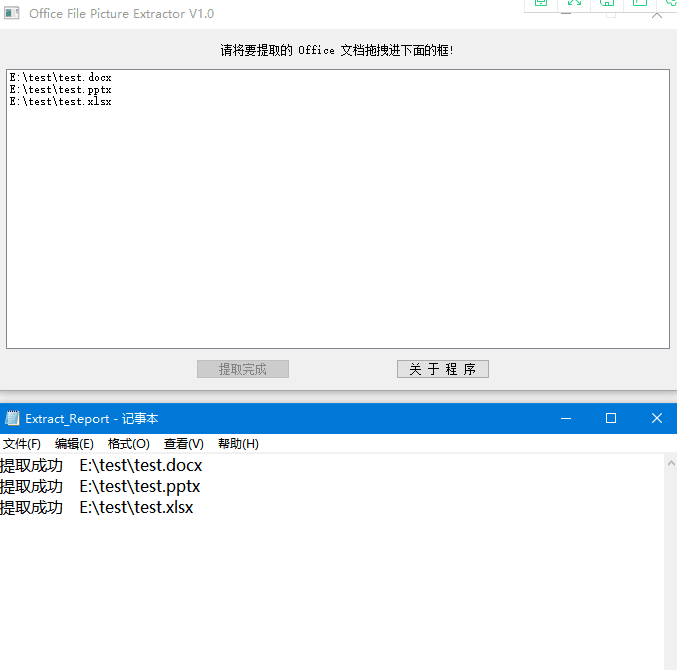This screenshot has width=677, height=670.
Task: Click the Extract_Report - 记事本 title text
Action: (92, 418)
